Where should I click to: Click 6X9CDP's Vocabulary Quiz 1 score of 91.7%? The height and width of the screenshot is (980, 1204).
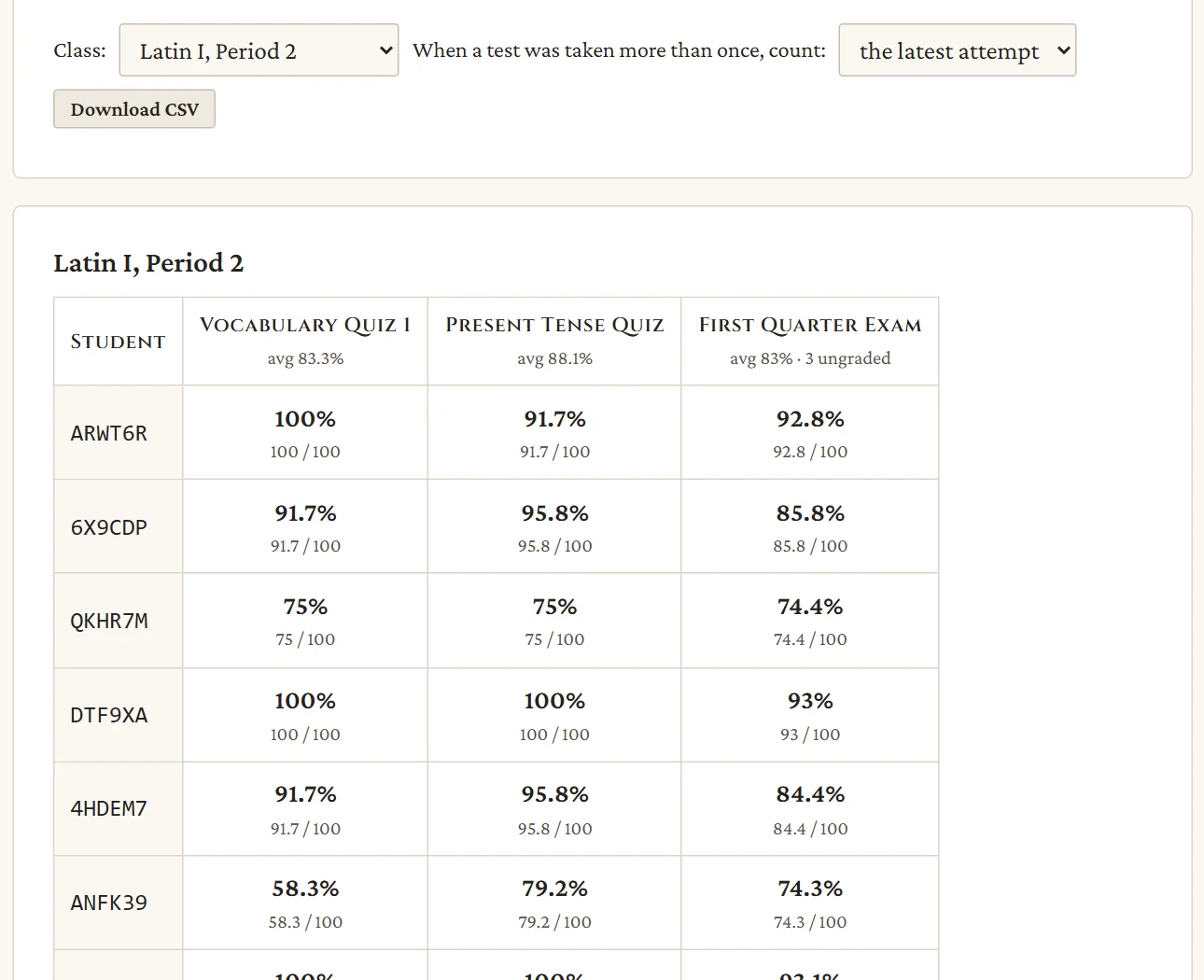click(305, 513)
